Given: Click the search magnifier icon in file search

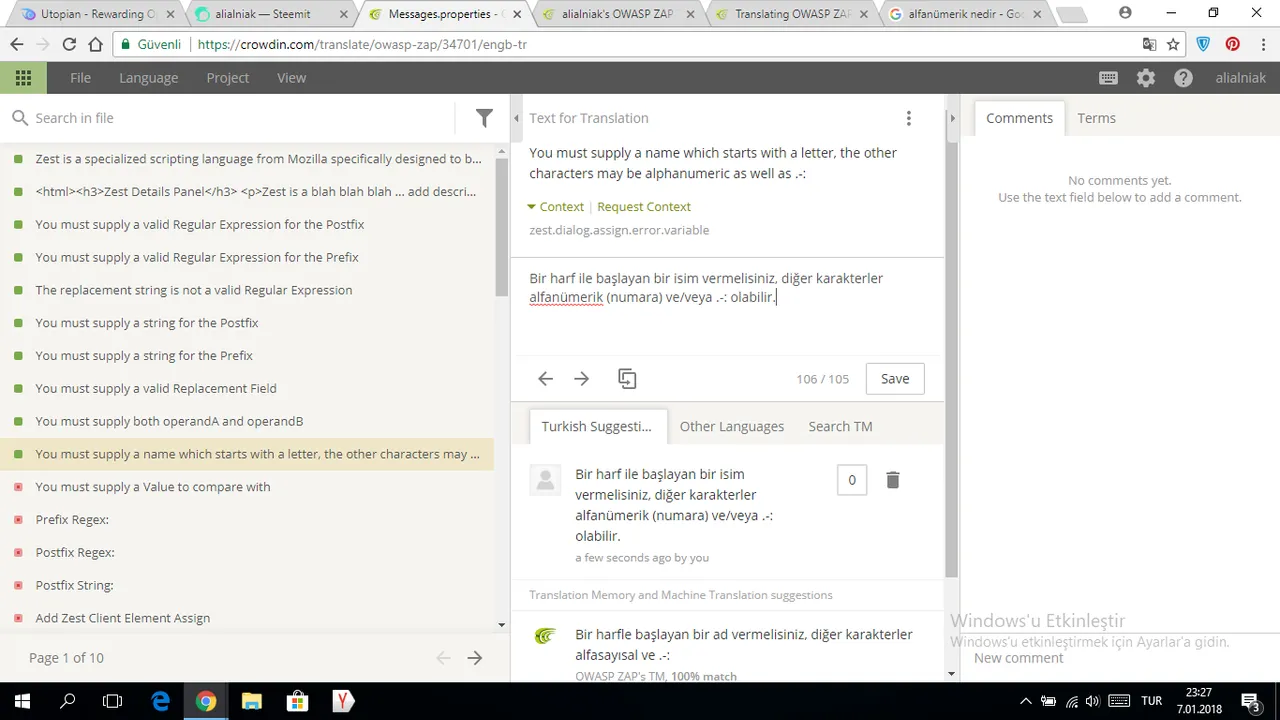Looking at the screenshot, I should pyautogui.click(x=19, y=118).
